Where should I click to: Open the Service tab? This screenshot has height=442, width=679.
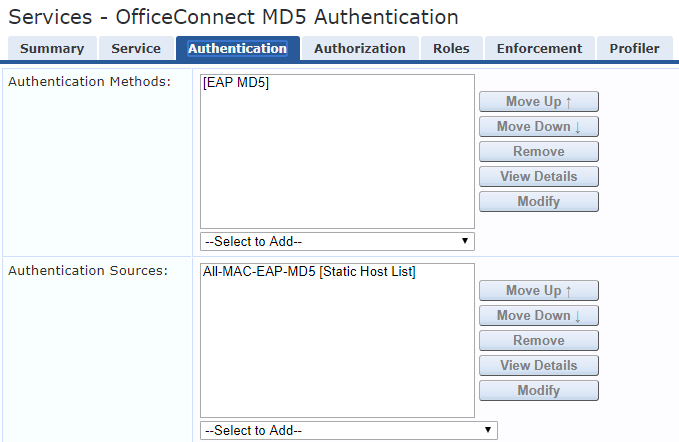pos(136,48)
